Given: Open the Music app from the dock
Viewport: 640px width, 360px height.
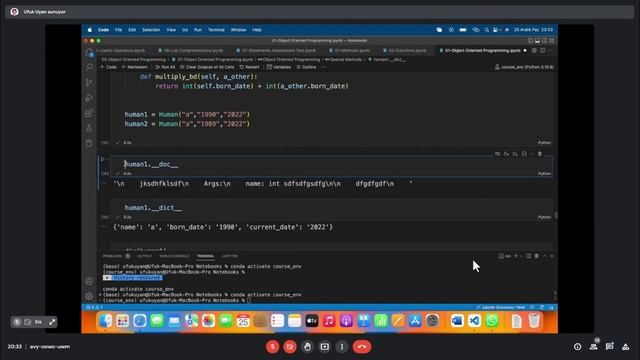Looking at the screenshot, I should (x=329, y=321).
